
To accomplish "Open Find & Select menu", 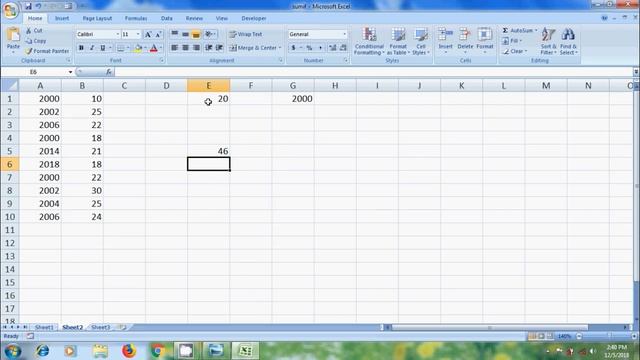I will coord(568,41).
